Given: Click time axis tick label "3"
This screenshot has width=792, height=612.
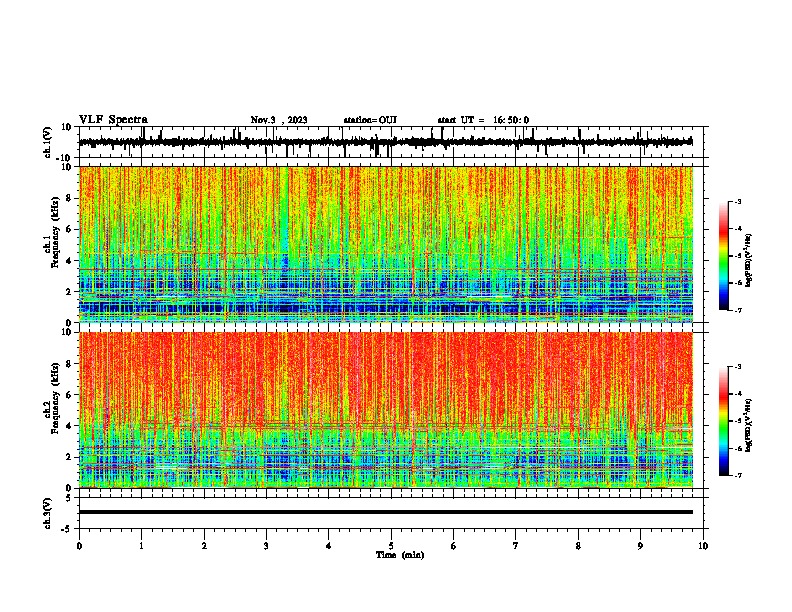Looking at the screenshot, I should pyautogui.click(x=266, y=546).
